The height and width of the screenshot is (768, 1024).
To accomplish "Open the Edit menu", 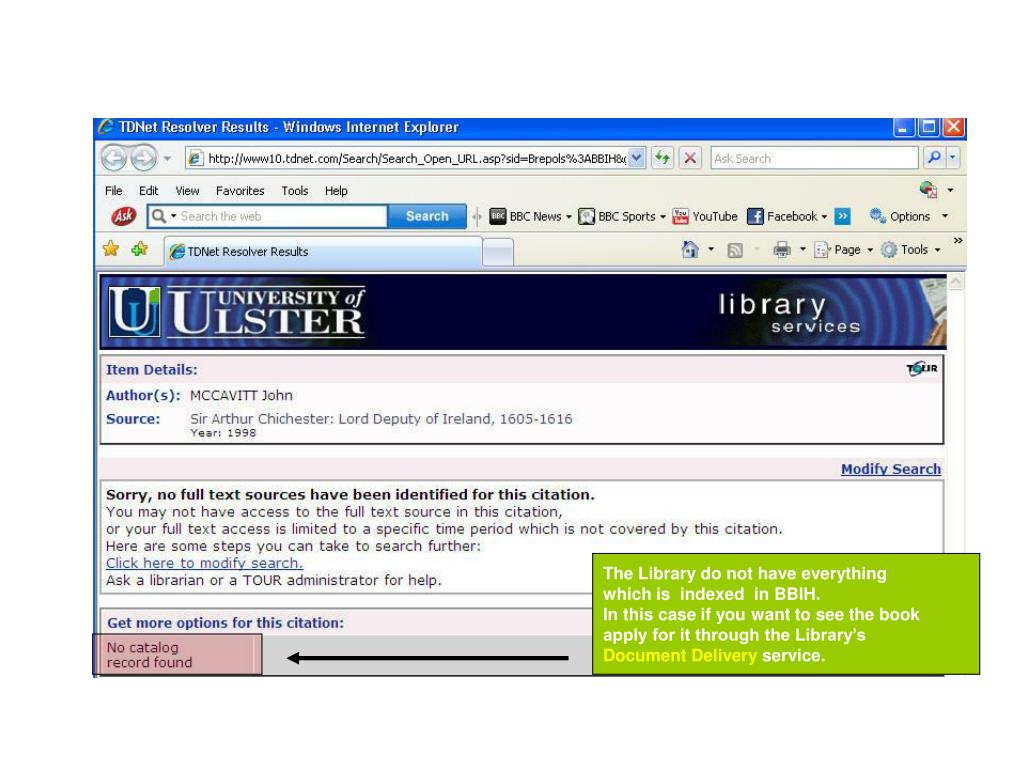I will coord(148,191).
